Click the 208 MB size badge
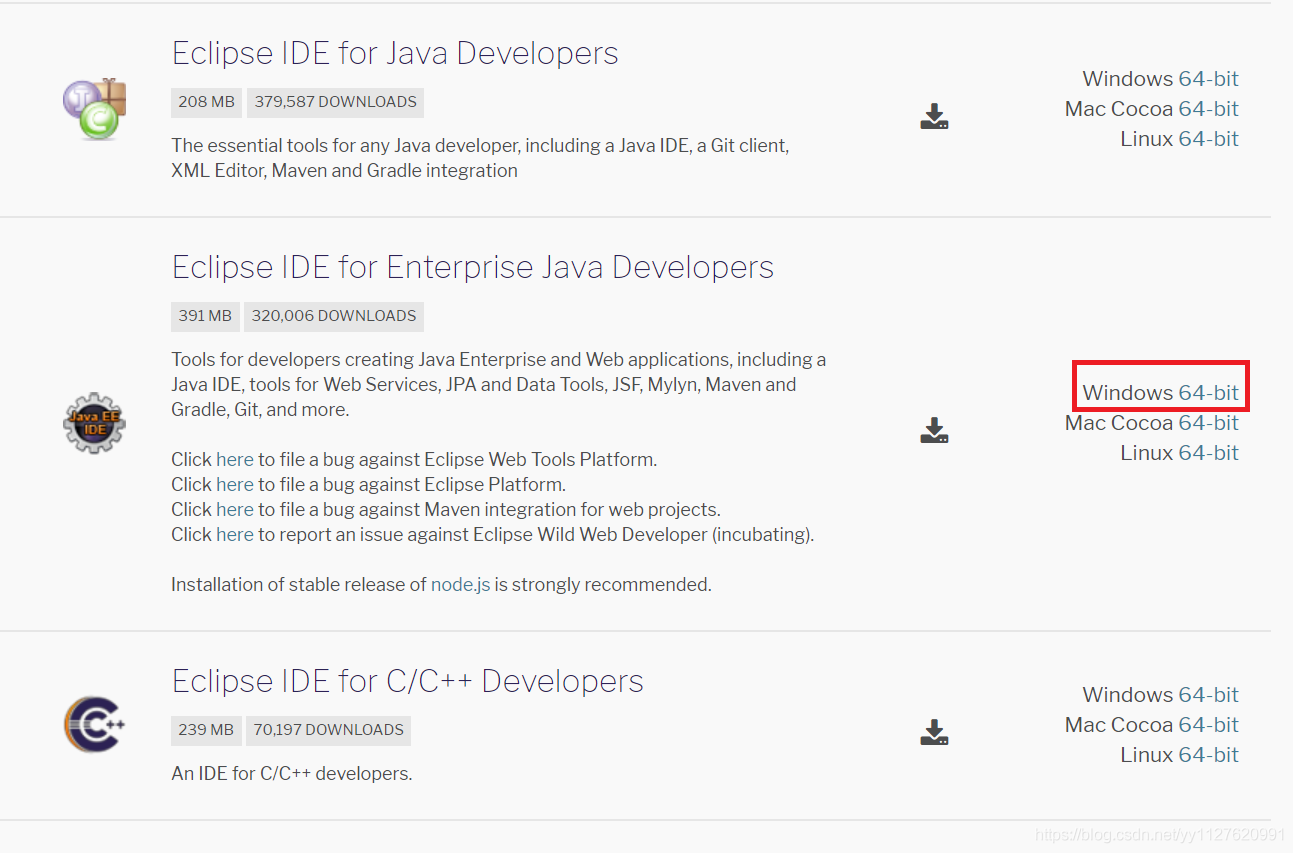This screenshot has height=853, width=1293. (x=207, y=102)
